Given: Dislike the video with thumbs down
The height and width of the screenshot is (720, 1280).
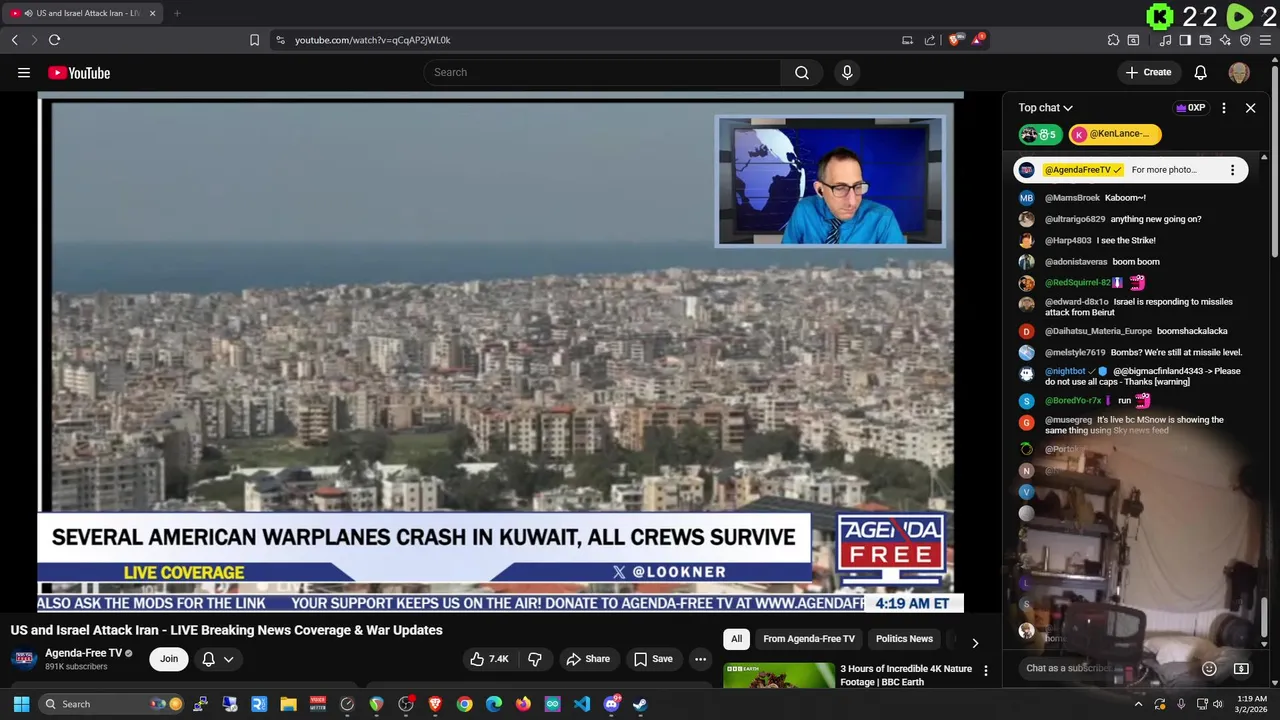Looking at the screenshot, I should click(x=535, y=659).
